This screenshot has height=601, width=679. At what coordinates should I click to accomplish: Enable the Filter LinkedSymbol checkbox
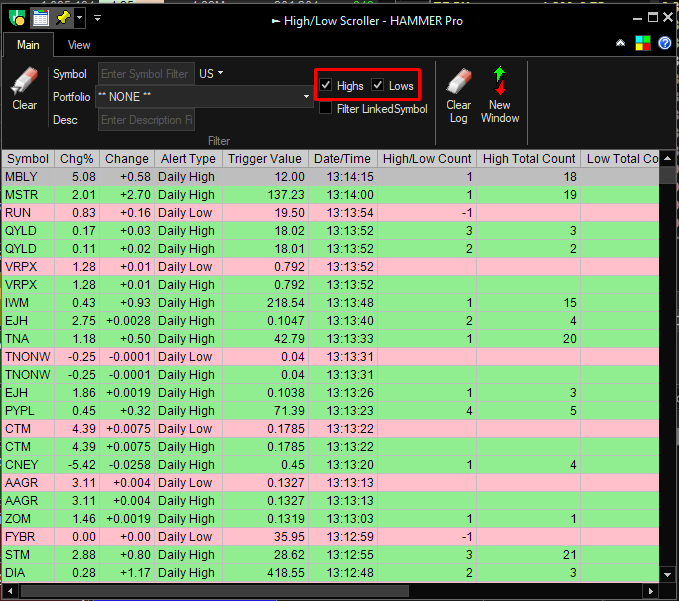tap(325, 108)
